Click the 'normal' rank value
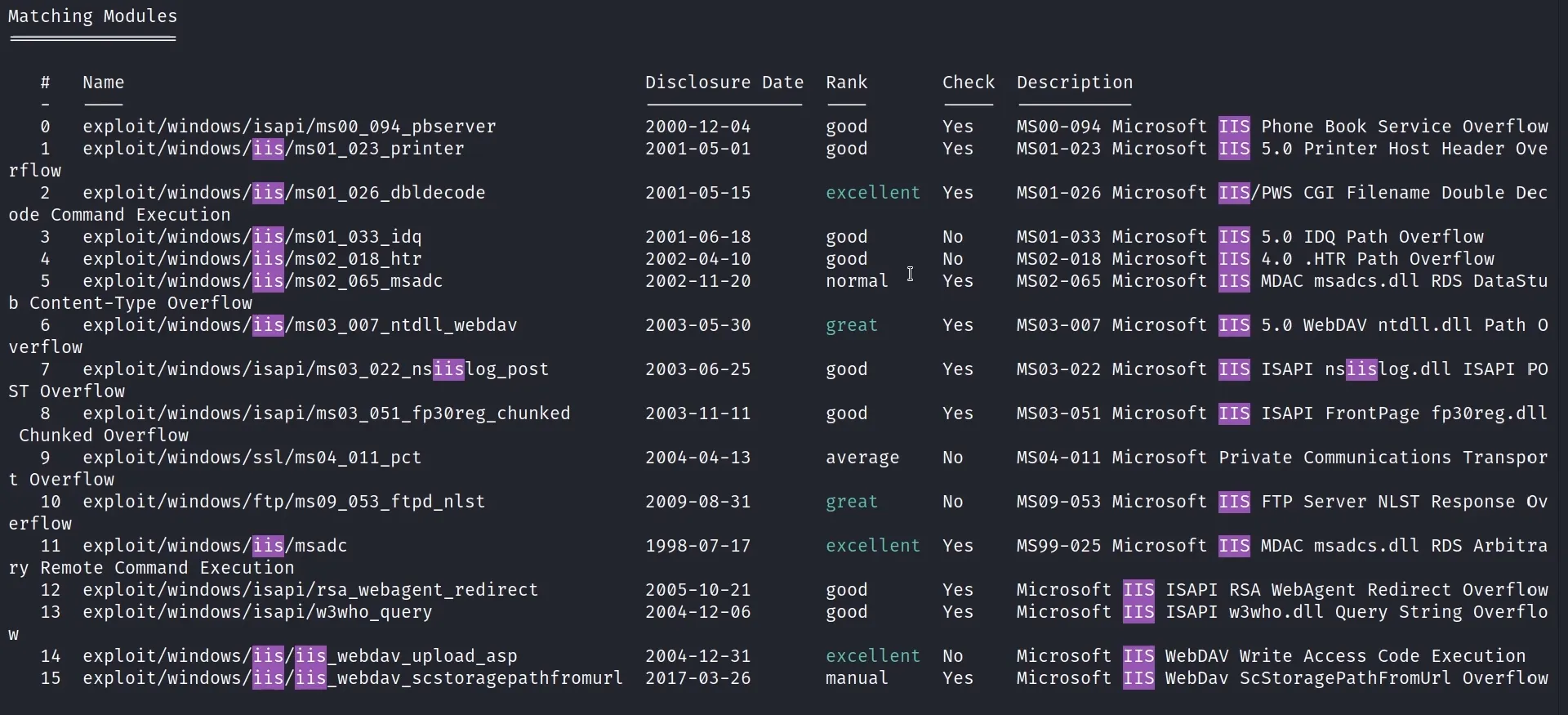The height and width of the screenshot is (715, 1568). point(857,281)
